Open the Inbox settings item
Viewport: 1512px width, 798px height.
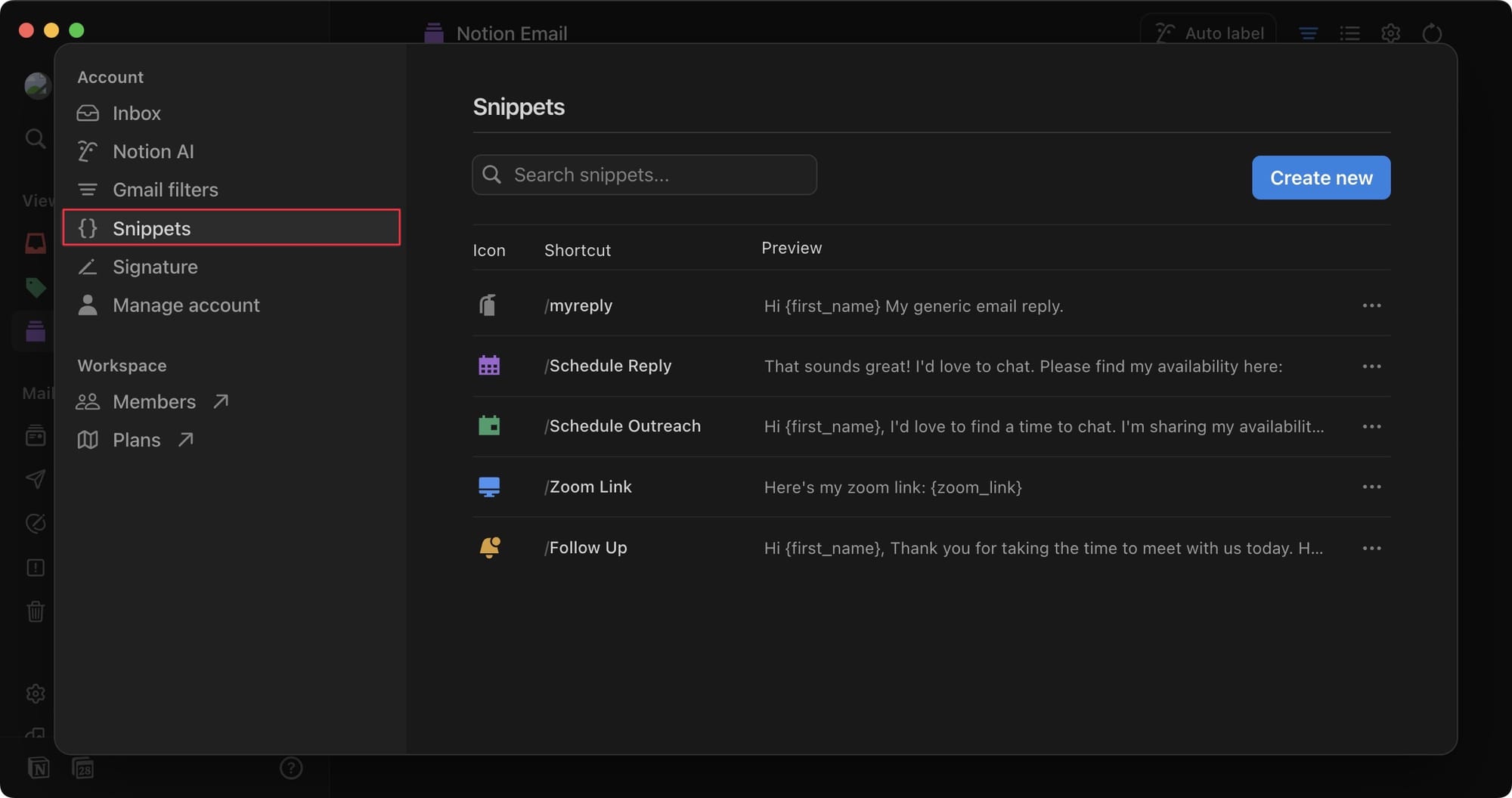(231, 113)
